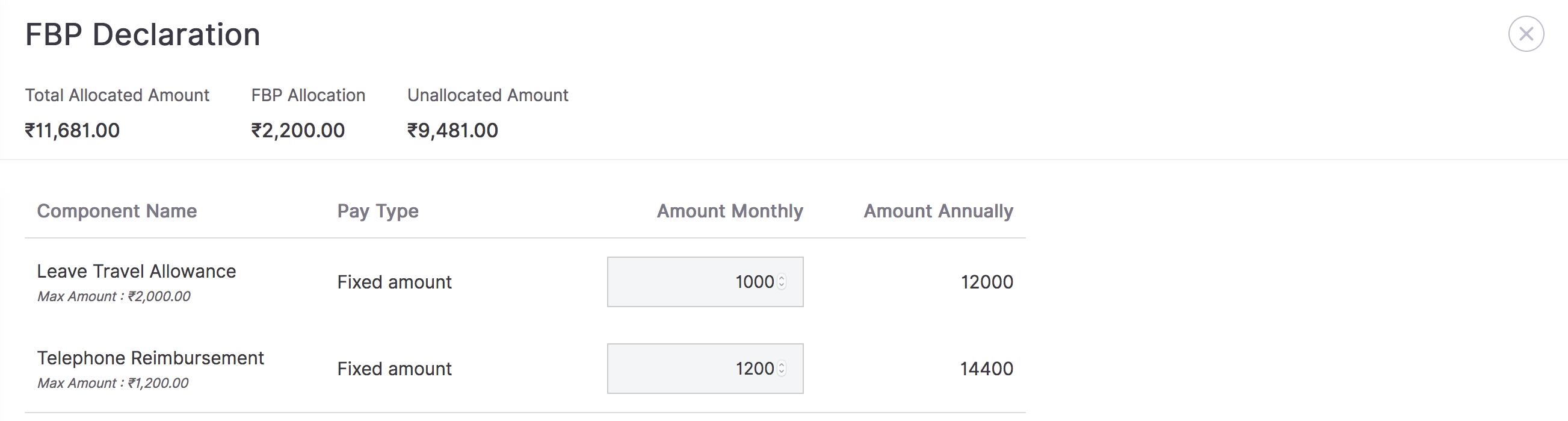The width and height of the screenshot is (1568, 421).
Task: Click the FBP Allocation label
Action: point(308,95)
